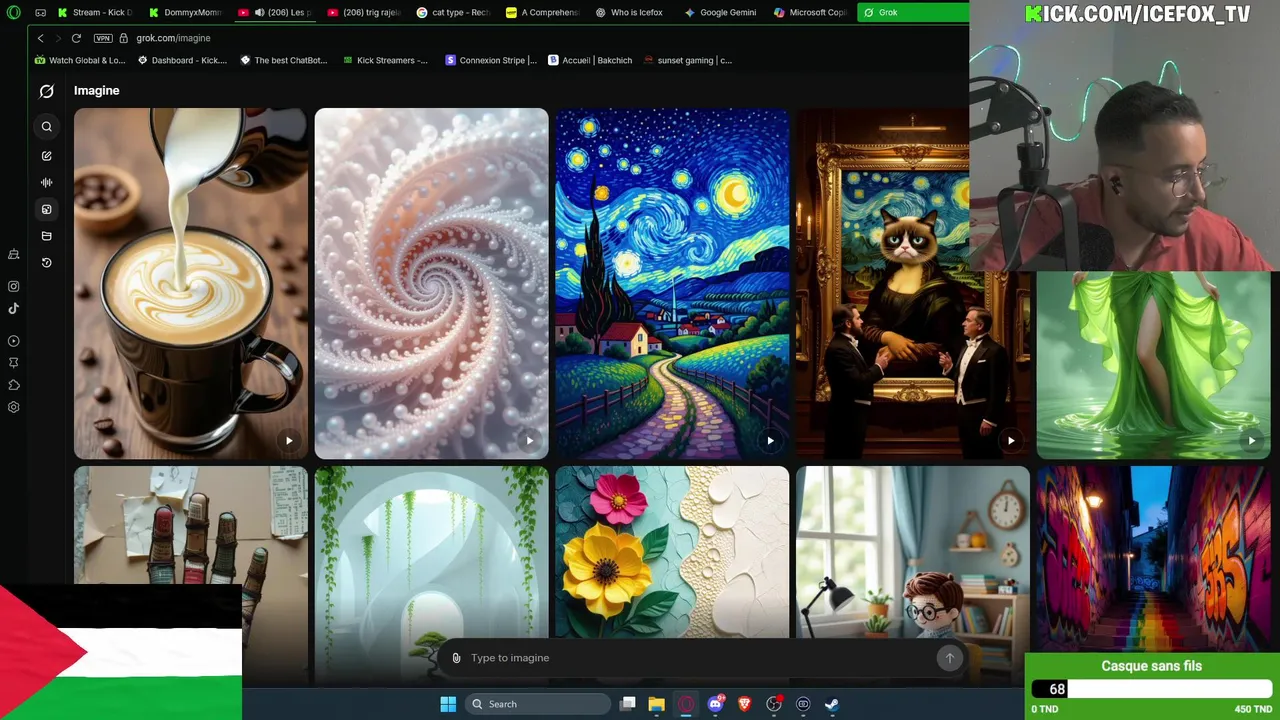The height and width of the screenshot is (720, 1280).
Task: Click the grok.com/imagine address bar
Action: tap(173, 38)
